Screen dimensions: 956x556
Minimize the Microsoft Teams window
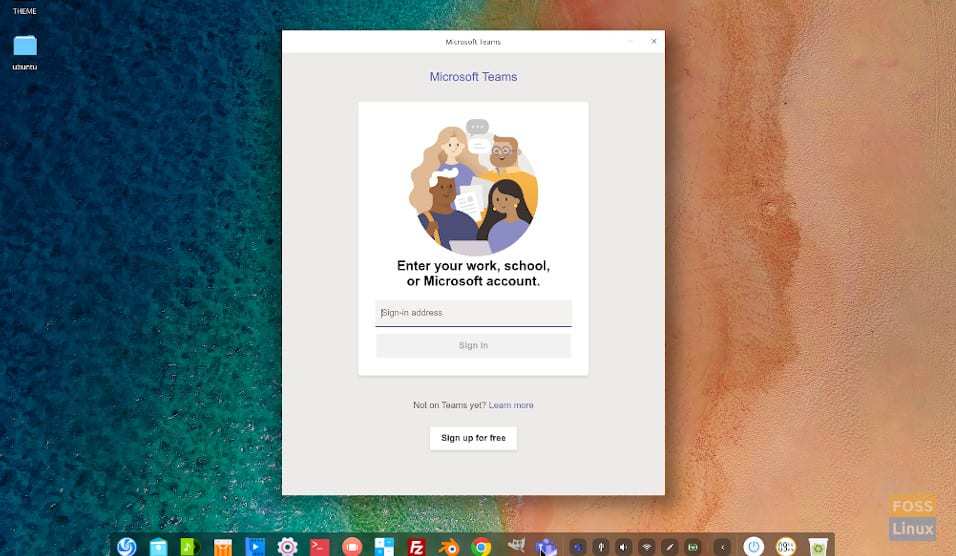pyautogui.click(x=630, y=41)
